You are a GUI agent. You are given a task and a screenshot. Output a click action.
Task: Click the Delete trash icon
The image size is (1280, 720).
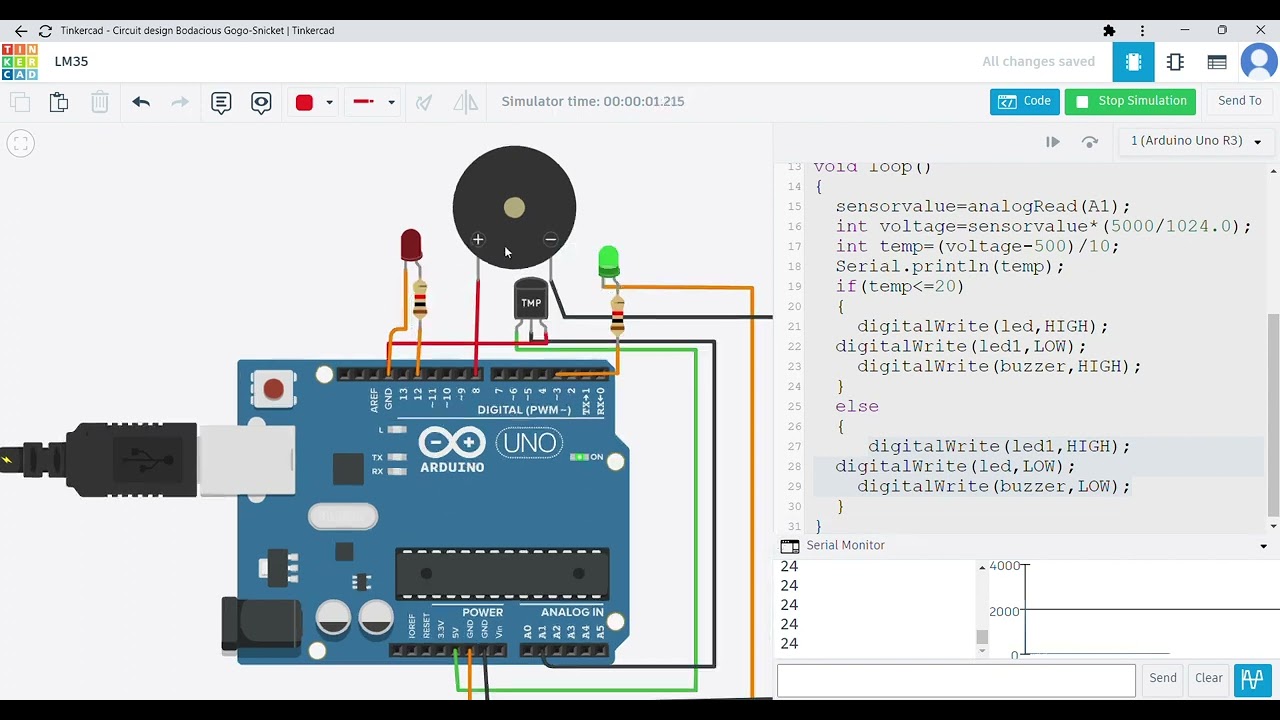point(100,101)
